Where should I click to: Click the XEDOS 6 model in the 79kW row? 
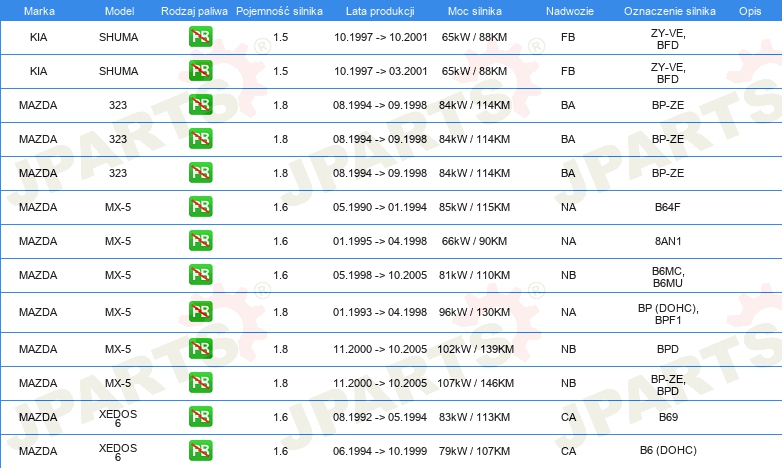click(x=118, y=452)
